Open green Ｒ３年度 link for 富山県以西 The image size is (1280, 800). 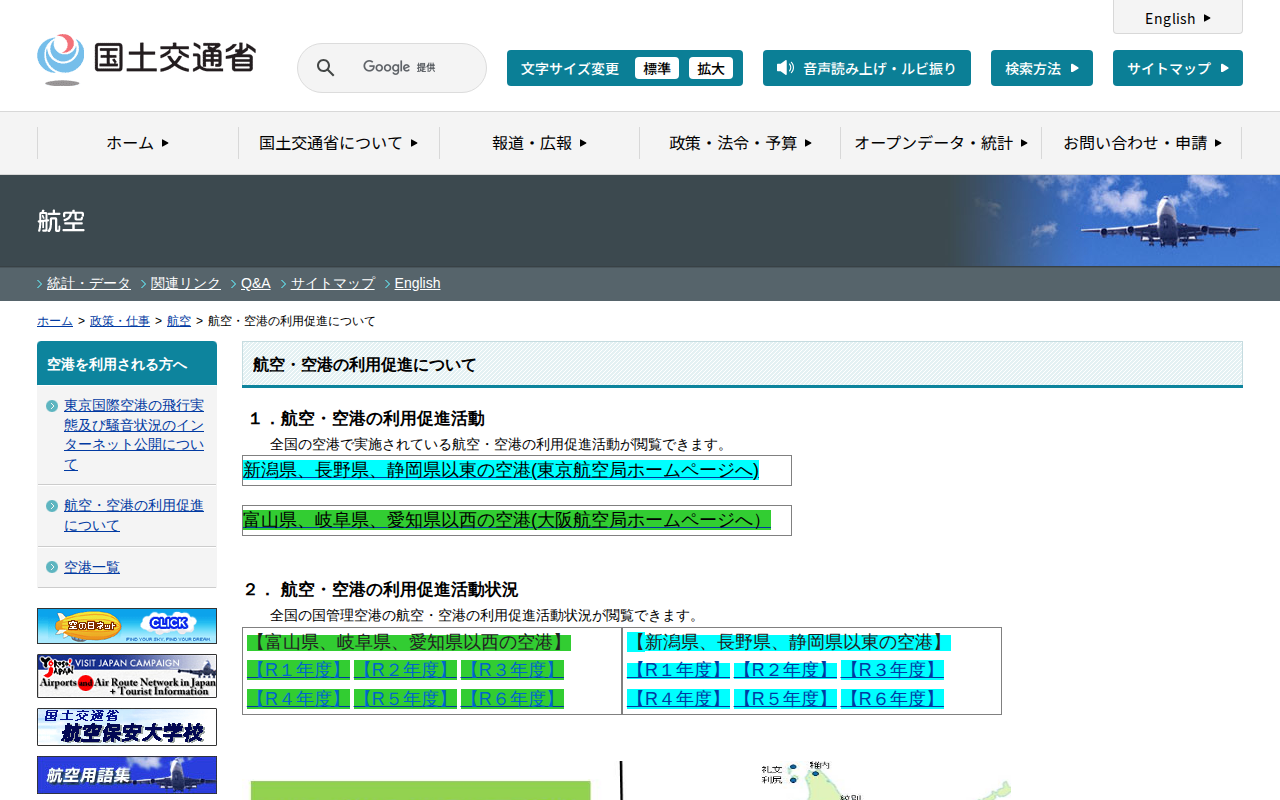512,670
